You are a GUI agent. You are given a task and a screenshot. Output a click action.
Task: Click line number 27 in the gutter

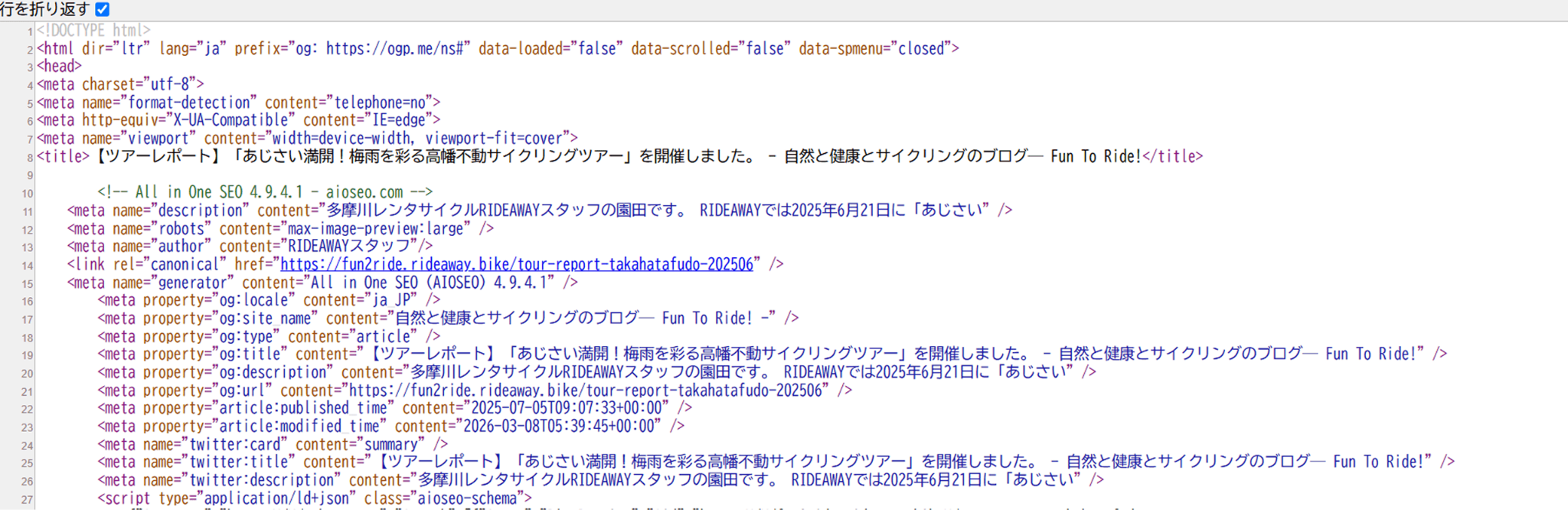pos(28,500)
